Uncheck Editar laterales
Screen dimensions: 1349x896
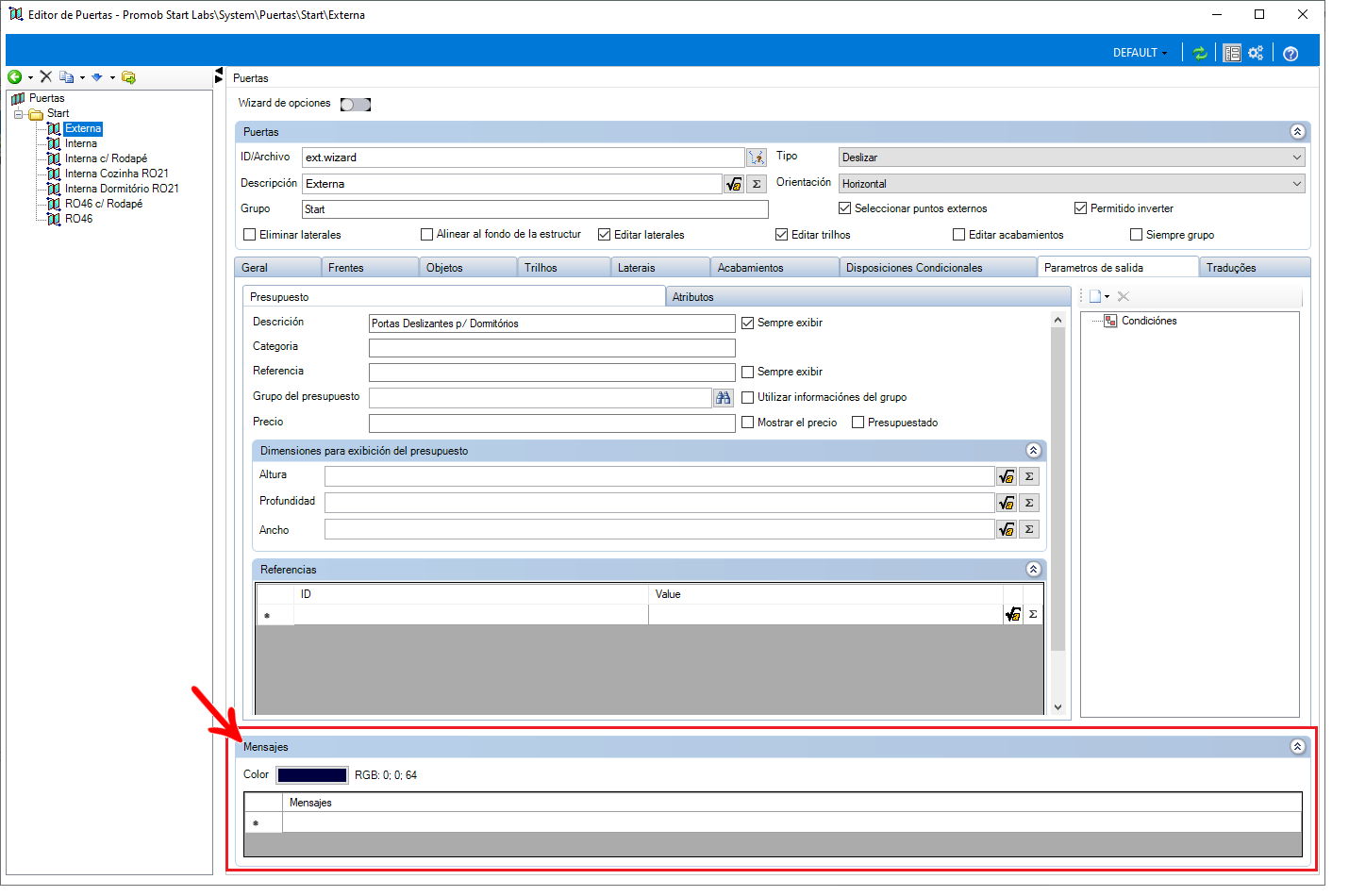click(605, 235)
